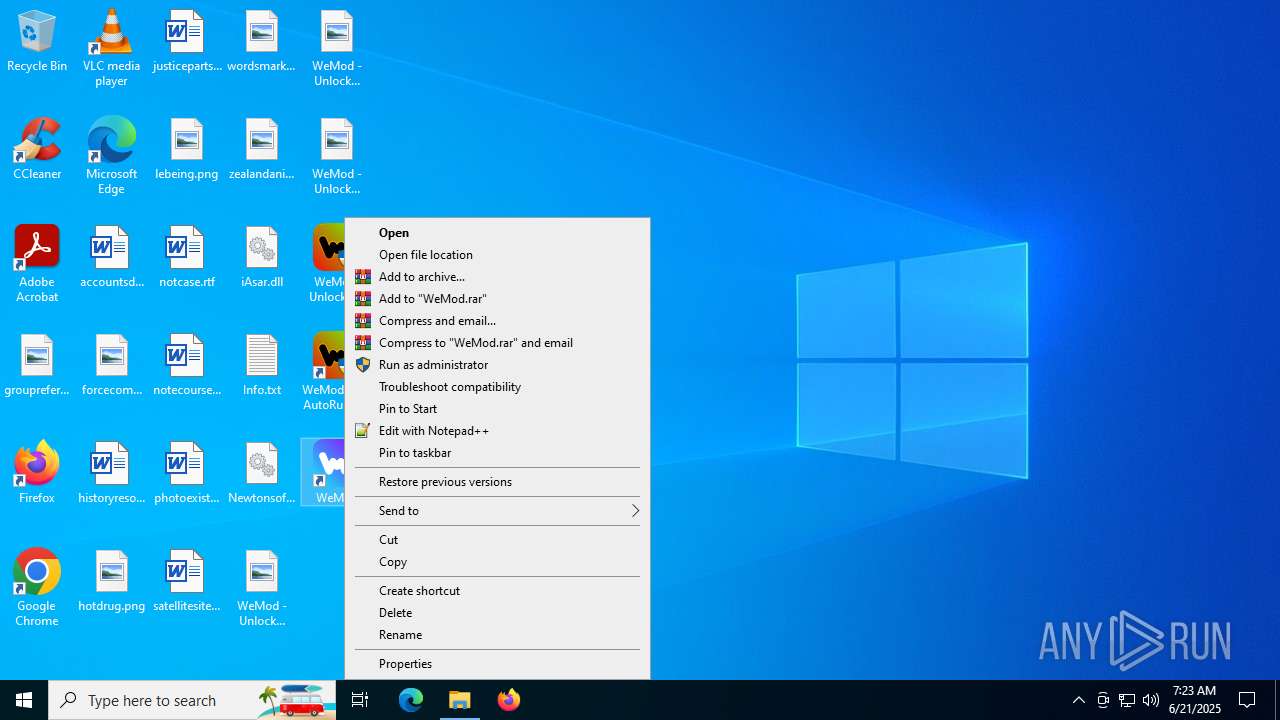Select the justiceparts Word document icon

(x=186, y=42)
